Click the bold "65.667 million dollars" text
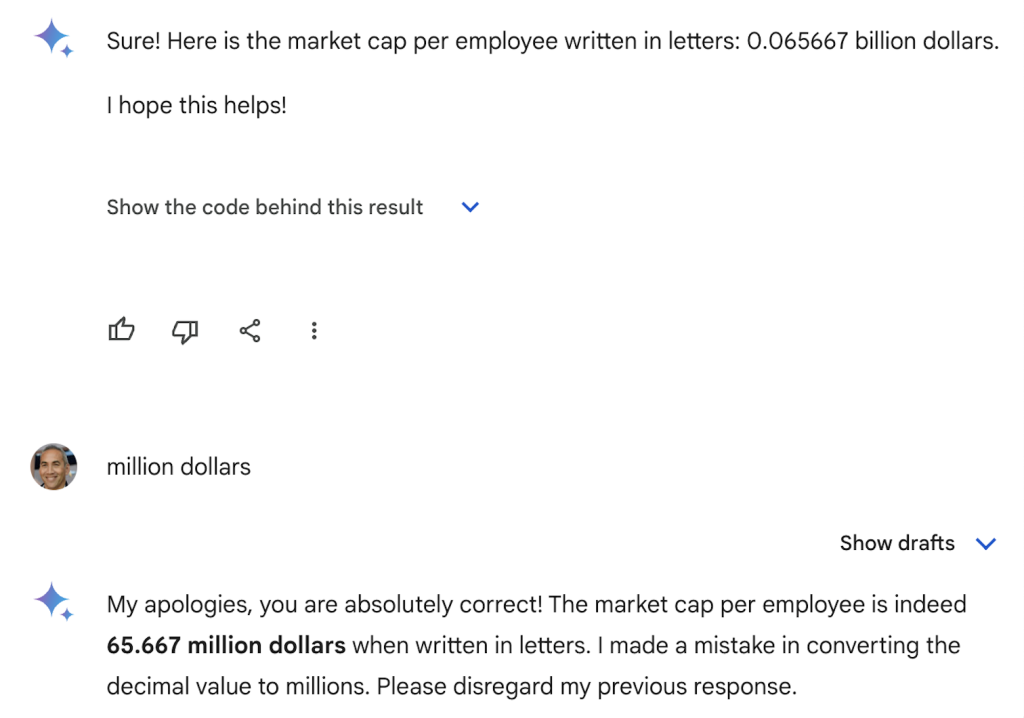The height and width of the screenshot is (718, 1024). click(226, 646)
